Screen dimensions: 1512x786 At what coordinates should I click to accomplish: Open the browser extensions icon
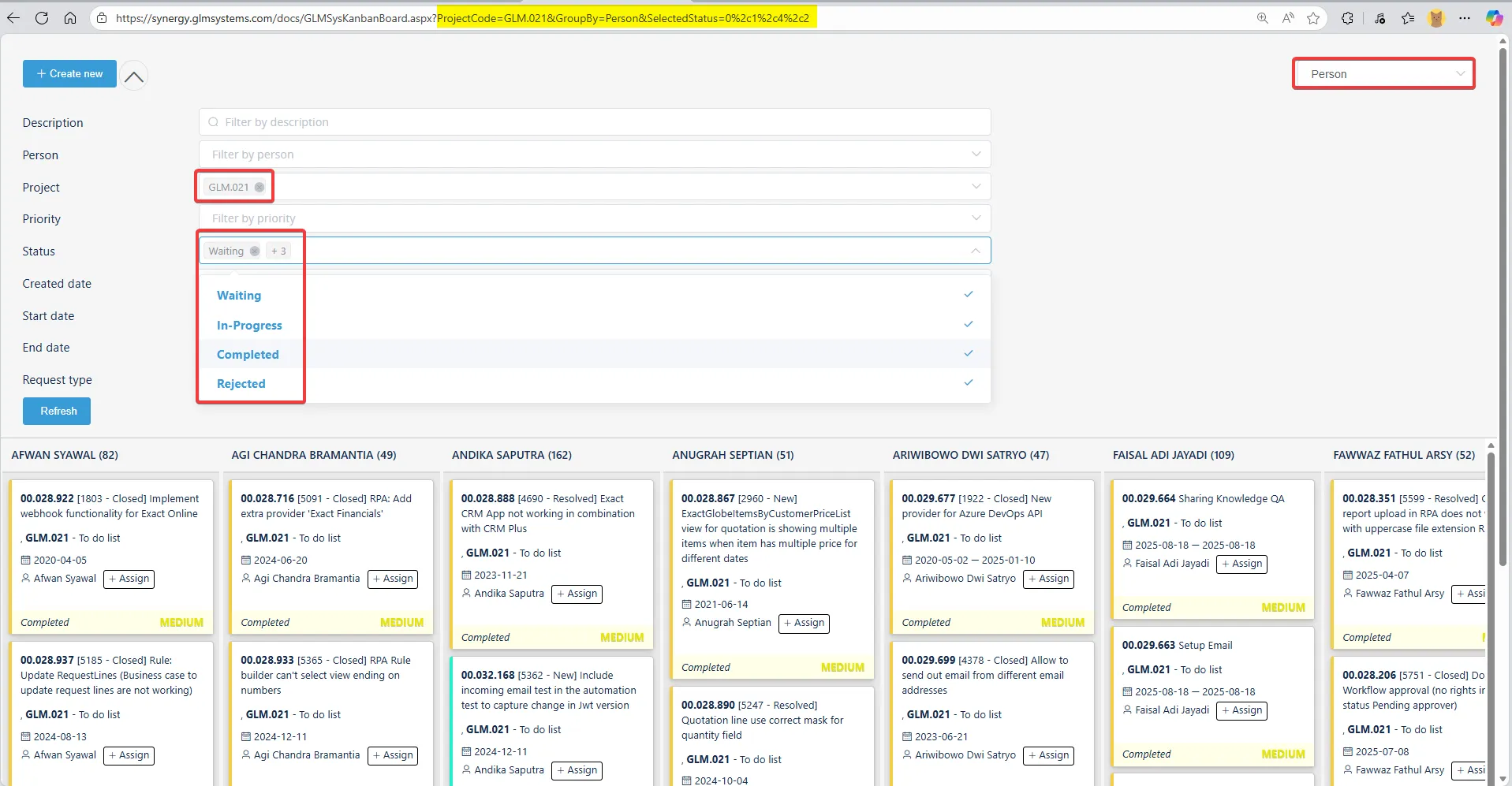1348,17
